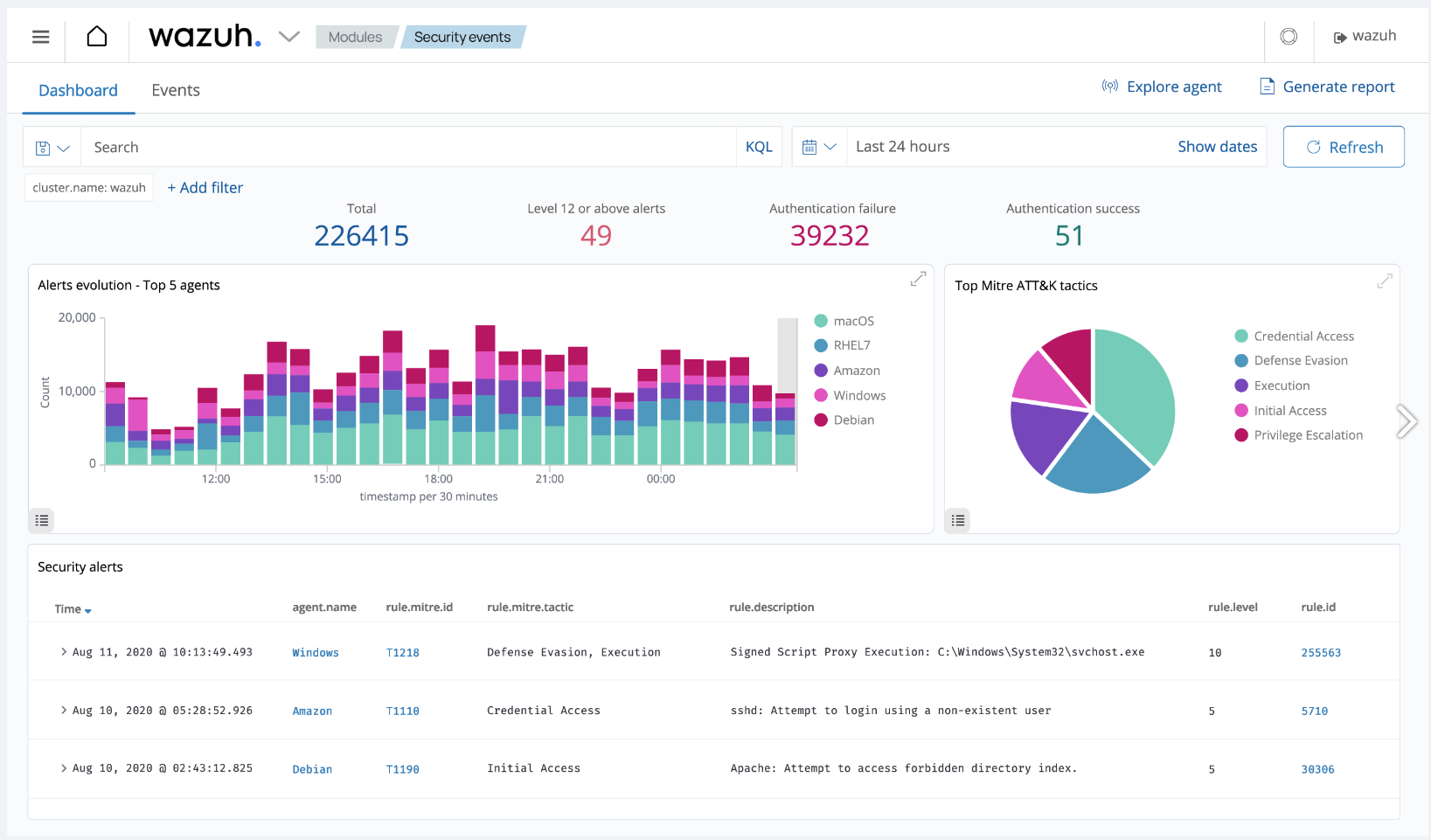The width and height of the screenshot is (1431, 840).
Task: Open the rule 255563 link in the alerts table
Action: coord(1321,652)
